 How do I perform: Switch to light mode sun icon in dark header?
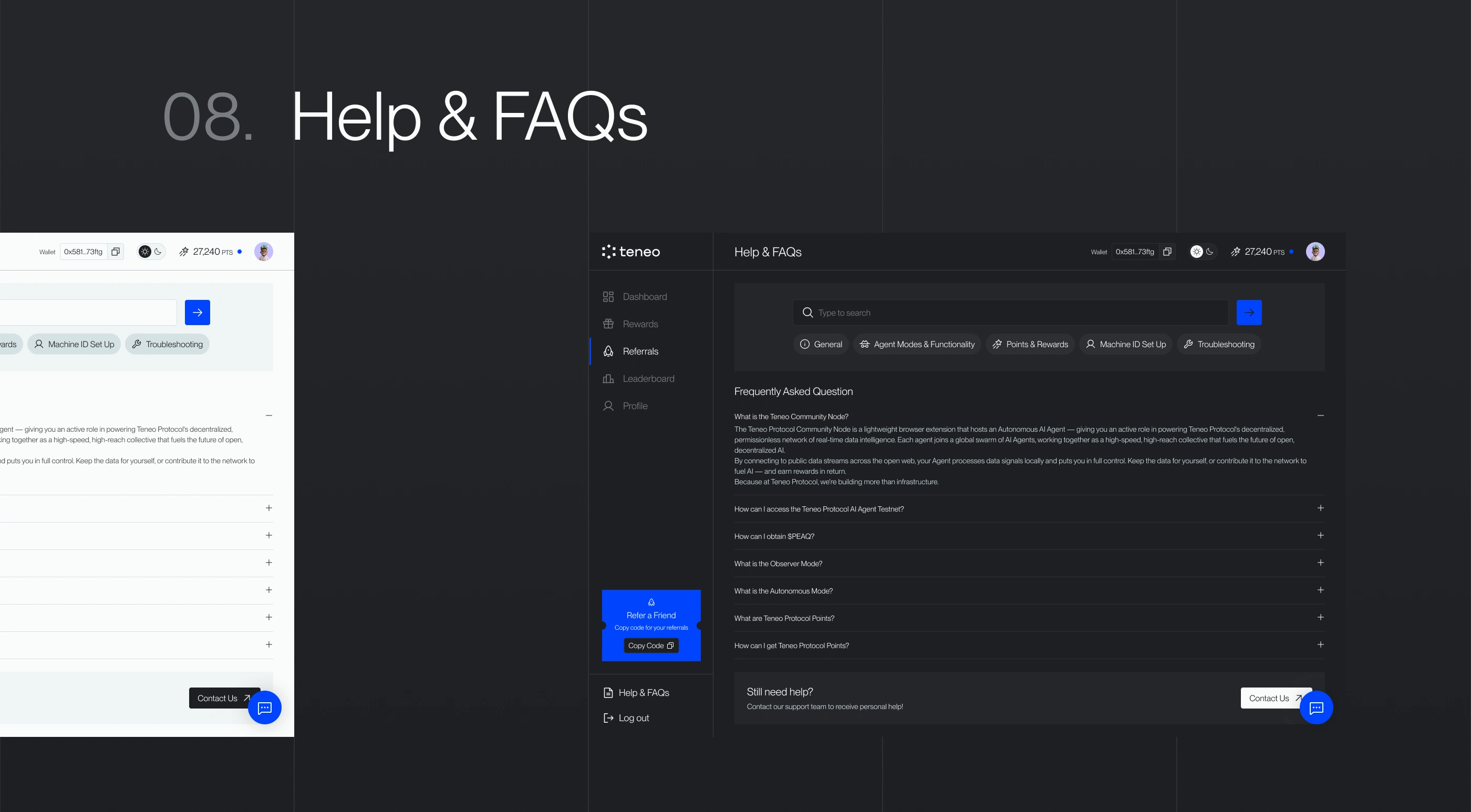point(1197,252)
